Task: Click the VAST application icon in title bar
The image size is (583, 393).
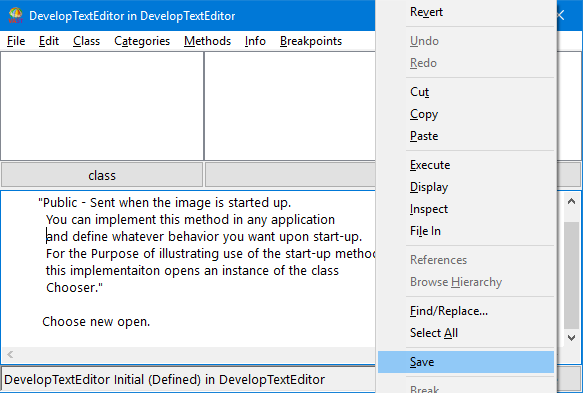Action: coord(15,16)
